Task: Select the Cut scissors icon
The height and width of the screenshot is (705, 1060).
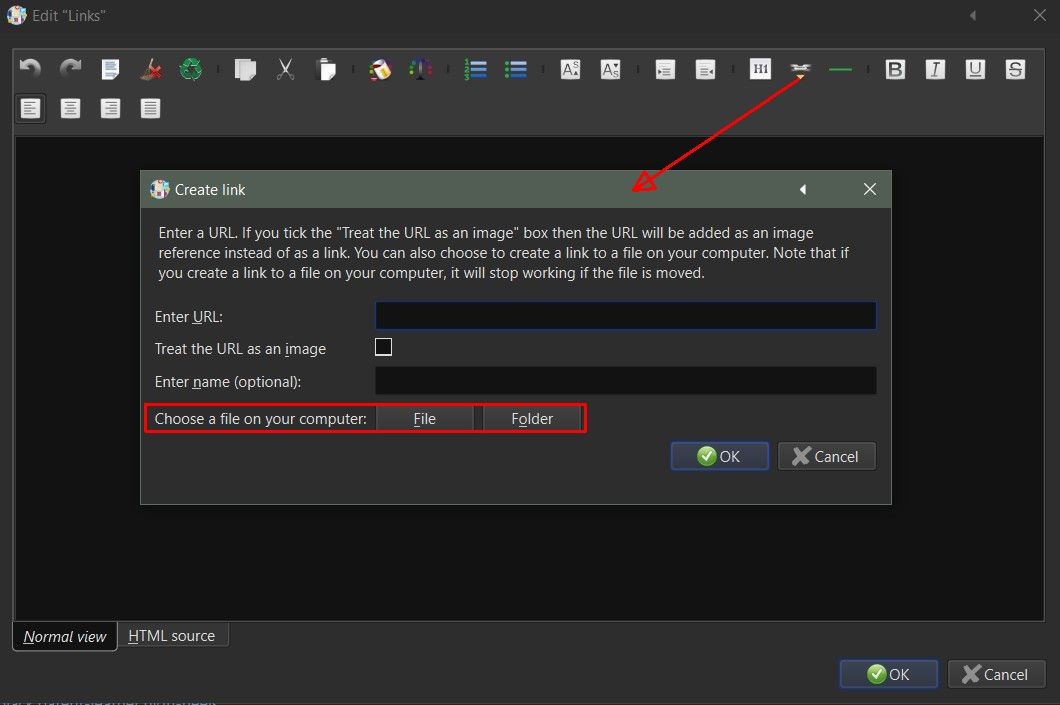Action: (285, 69)
